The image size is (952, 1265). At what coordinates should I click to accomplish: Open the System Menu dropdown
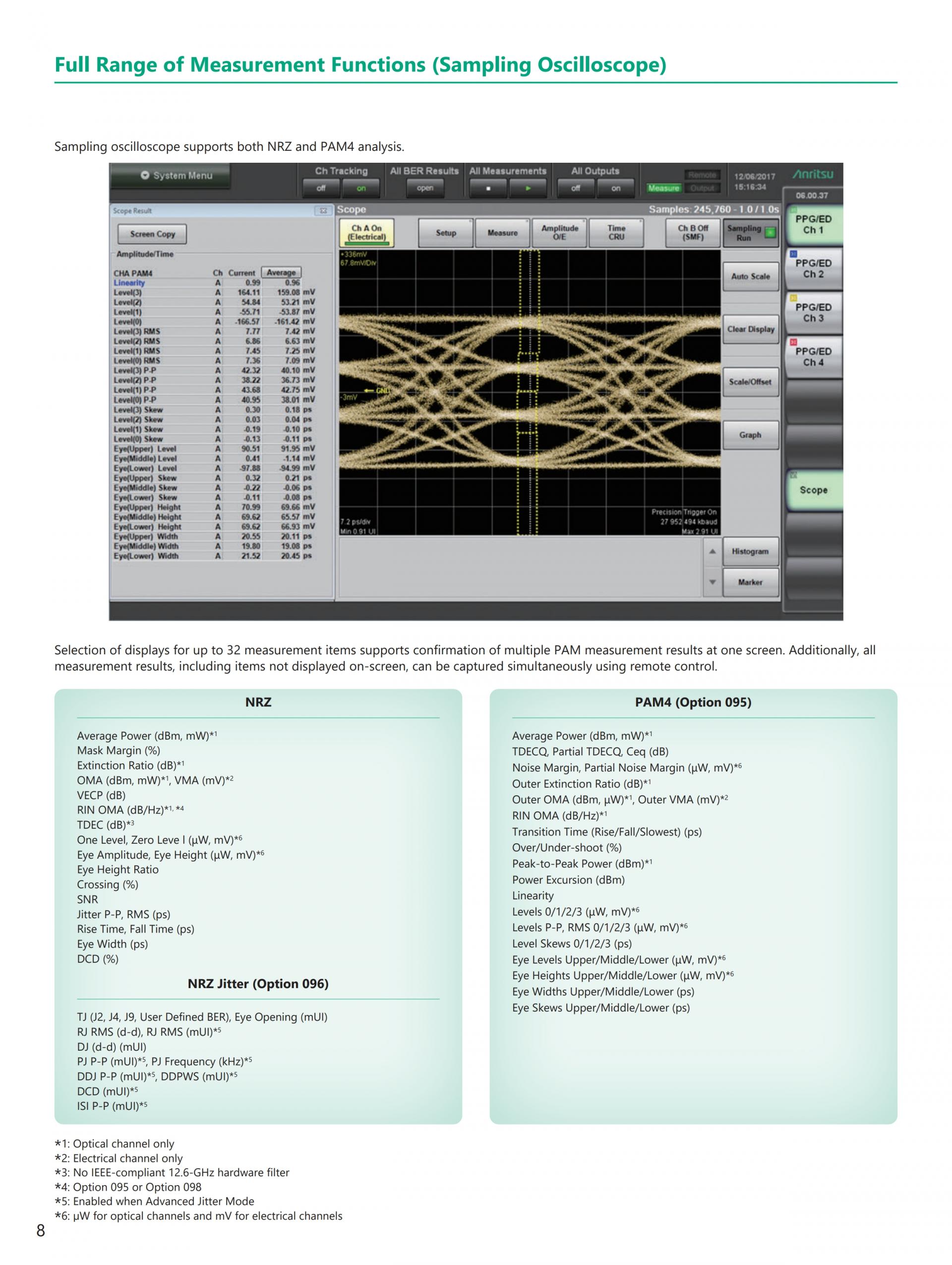click(176, 176)
